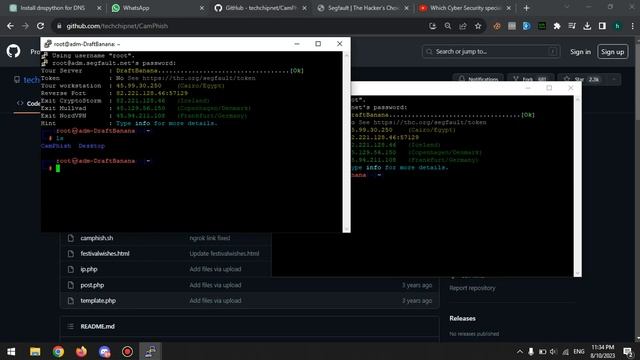Open the camphish.sh file

(97, 238)
